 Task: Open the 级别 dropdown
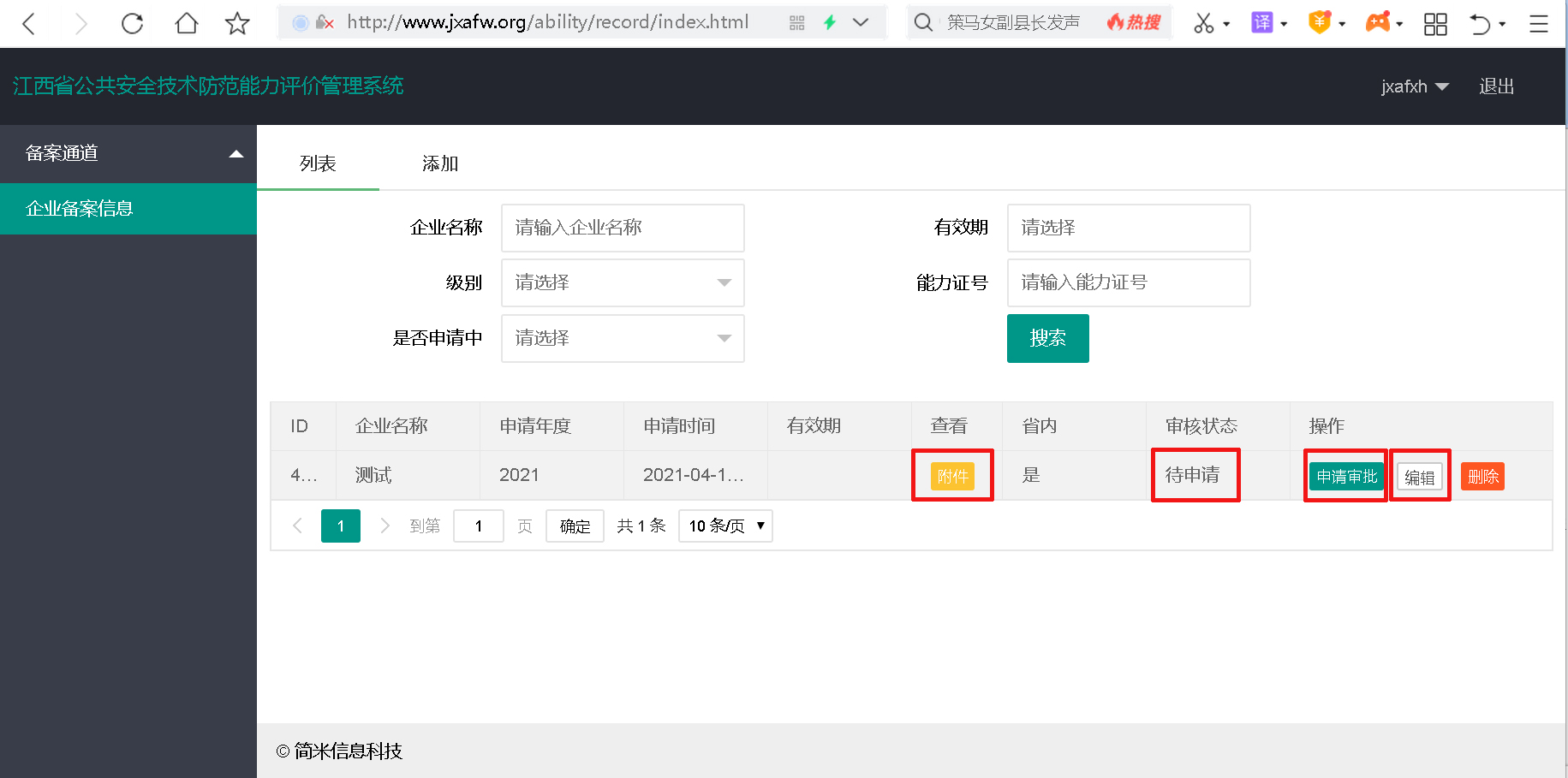coord(623,282)
